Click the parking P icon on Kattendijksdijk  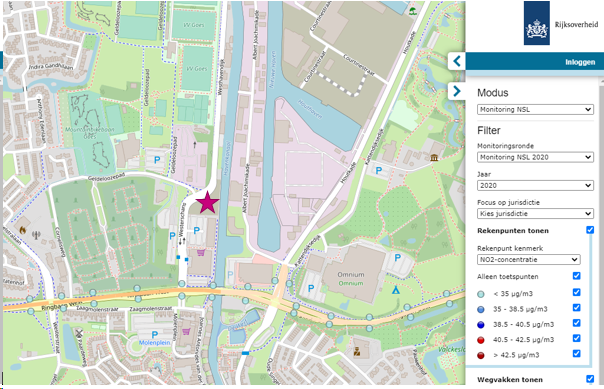(x=379, y=170)
